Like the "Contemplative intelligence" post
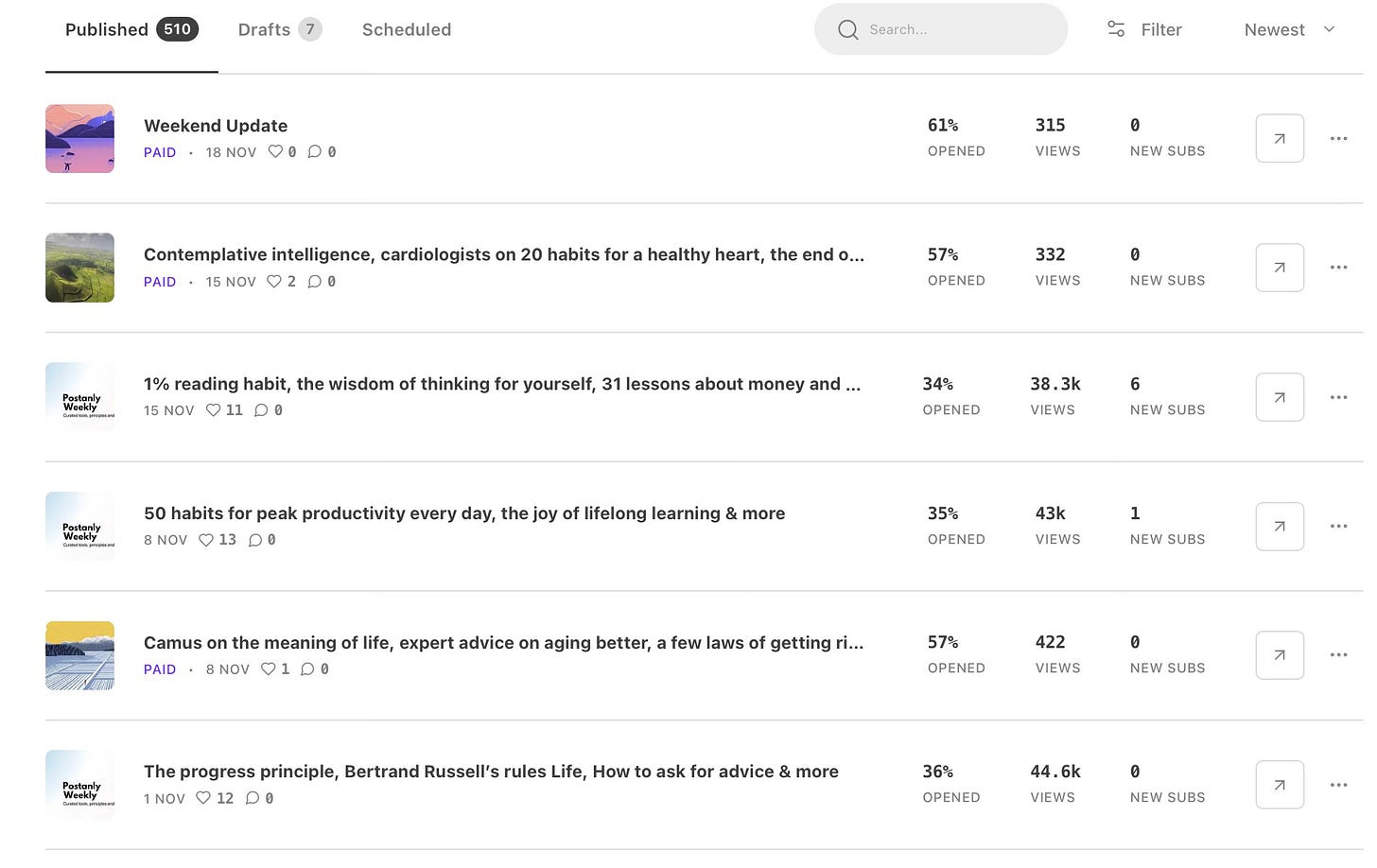This screenshot has width=1377, height=868. coord(274,281)
